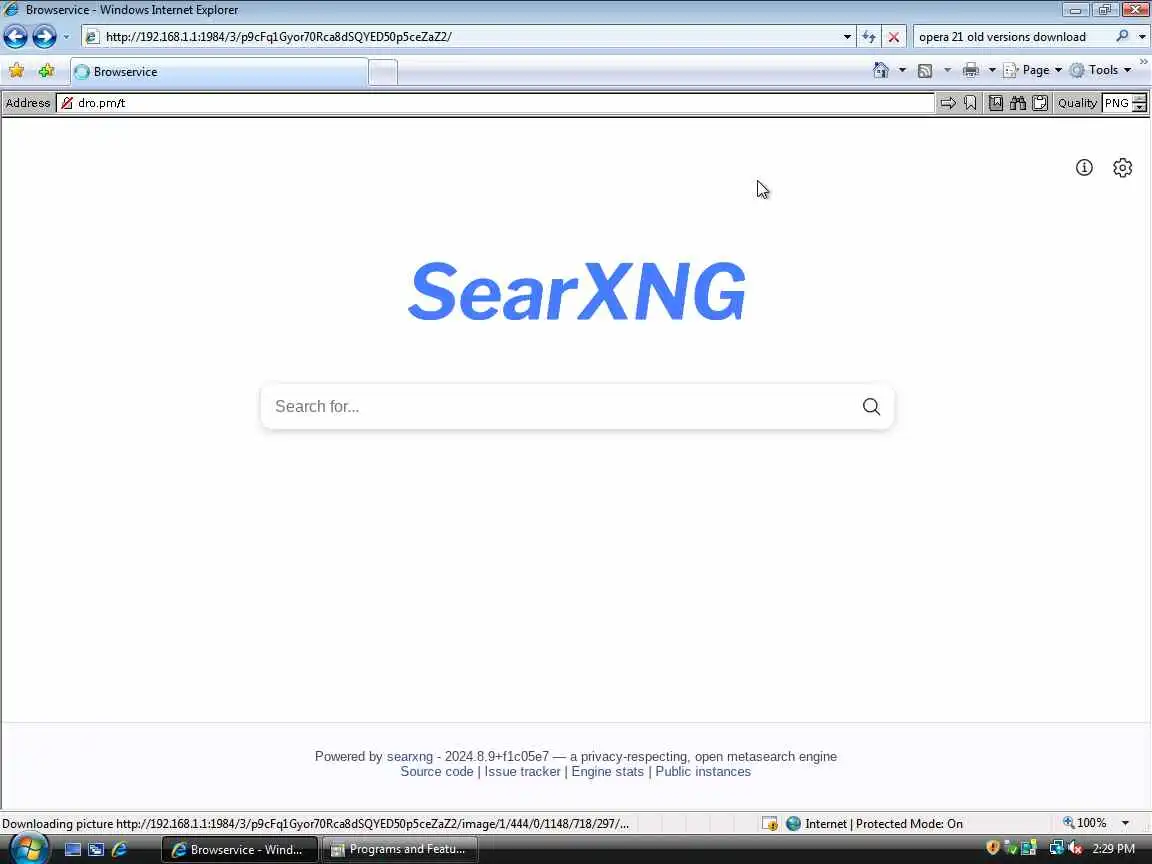Expand the toolbar overflow chevron
Screen dimensions: 1152x864
click(1143, 62)
